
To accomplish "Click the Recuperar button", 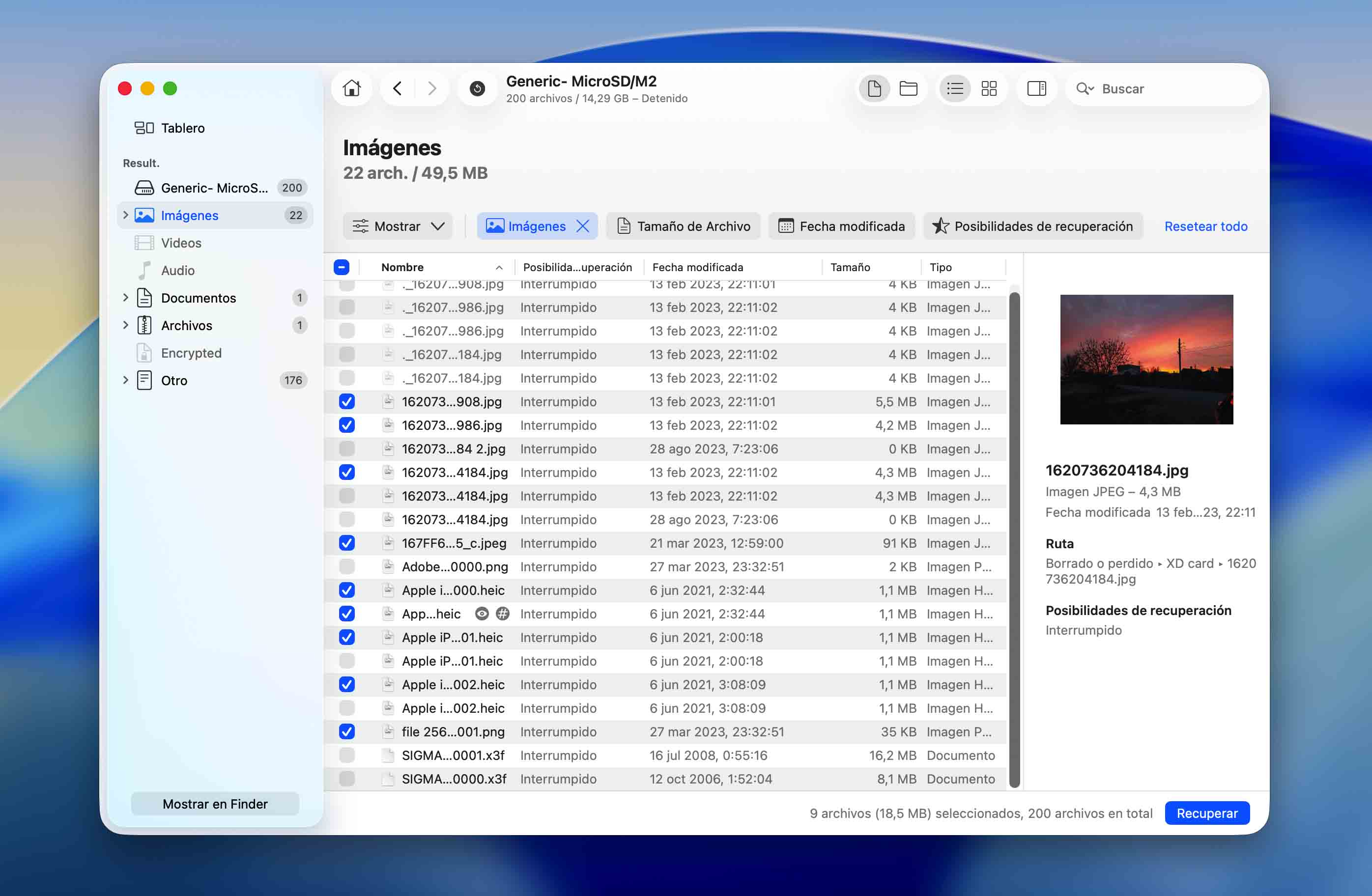I will tap(1206, 813).
